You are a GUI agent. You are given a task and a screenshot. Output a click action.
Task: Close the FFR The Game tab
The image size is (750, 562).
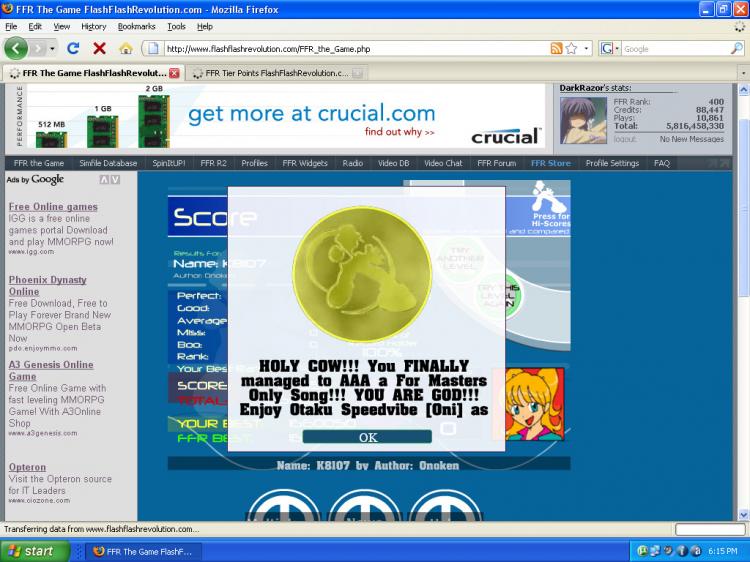174,73
